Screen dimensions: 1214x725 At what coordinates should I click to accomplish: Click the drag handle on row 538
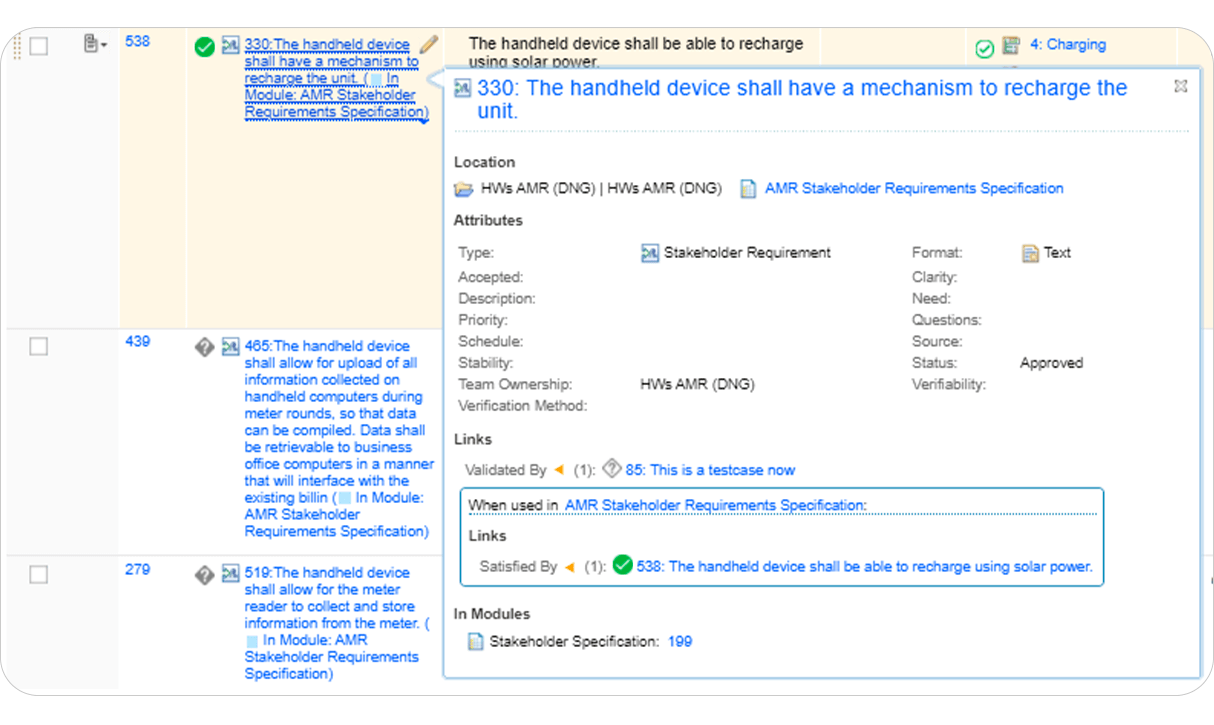pyautogui.click(x=16, y=46)
